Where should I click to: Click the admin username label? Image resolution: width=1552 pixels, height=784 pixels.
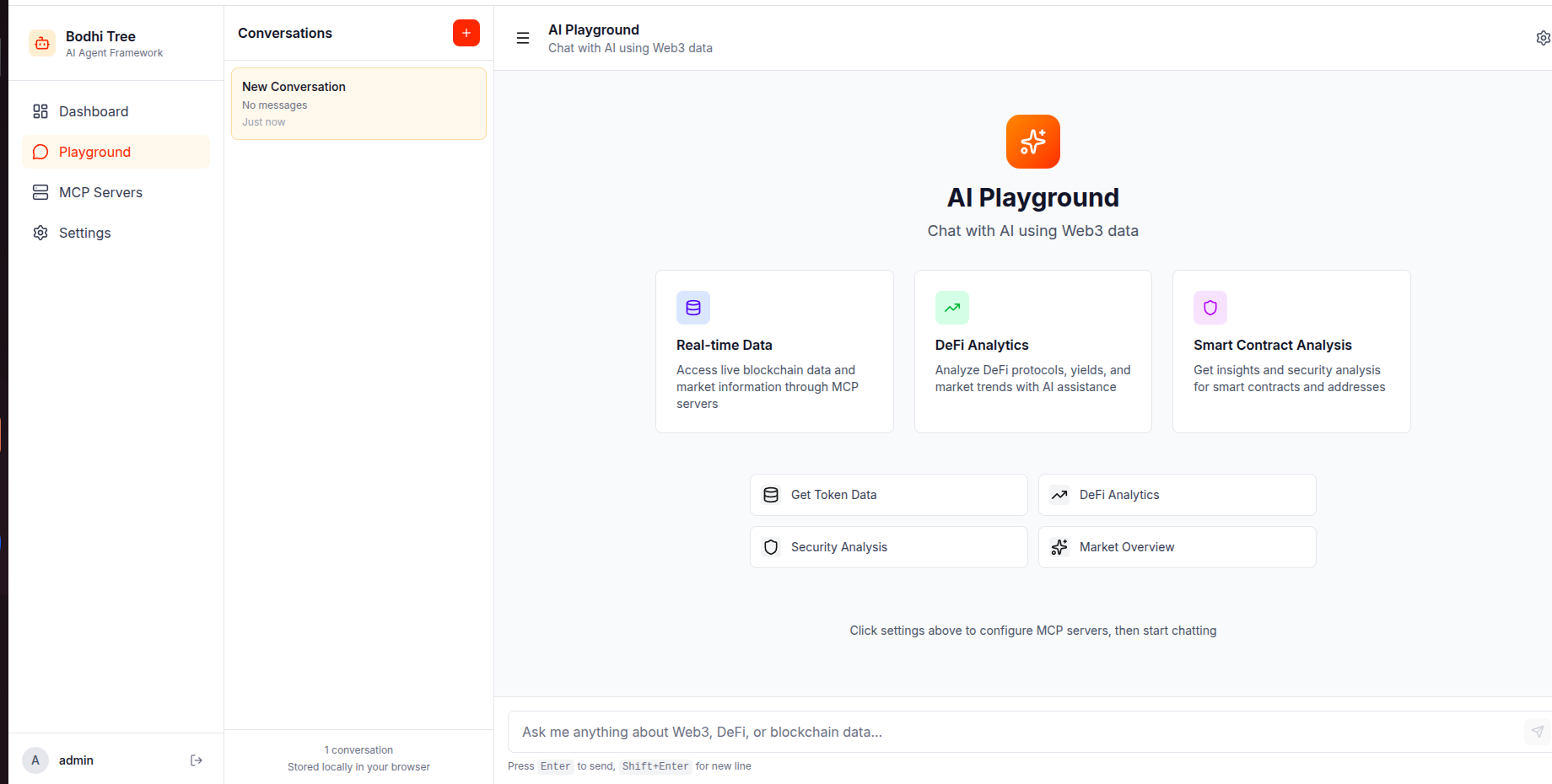[76, 760]
